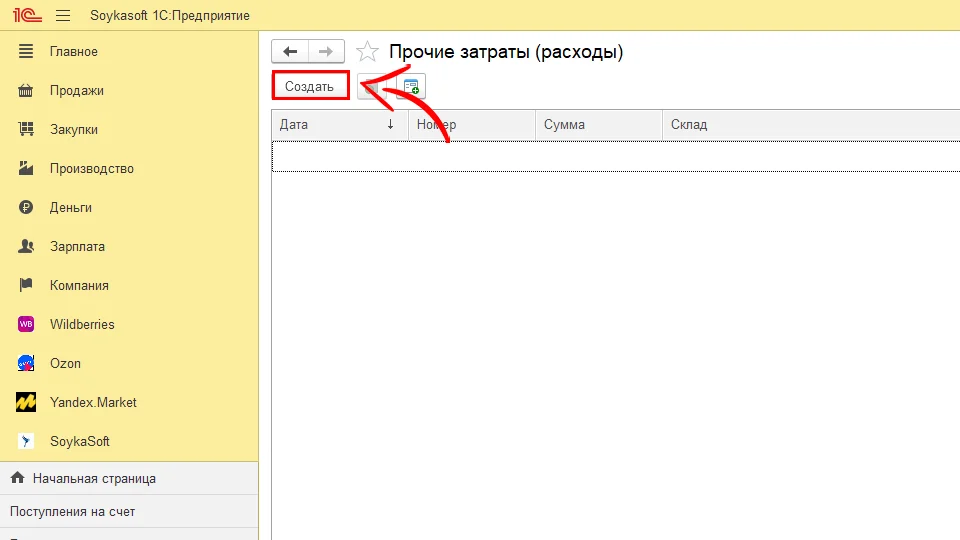Open Закупки section via cart icon
The width and height of the screenshot is (960, 540).
click(x=28, y=130)
